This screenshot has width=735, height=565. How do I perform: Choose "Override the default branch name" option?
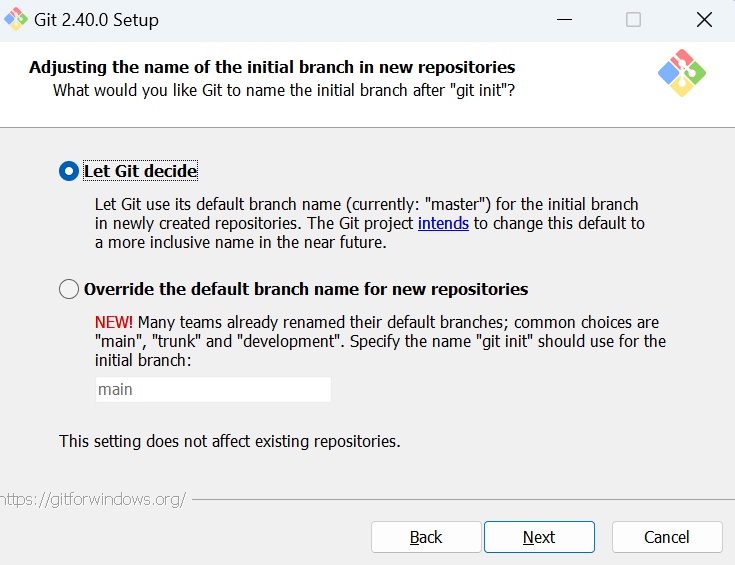(68, 289)
